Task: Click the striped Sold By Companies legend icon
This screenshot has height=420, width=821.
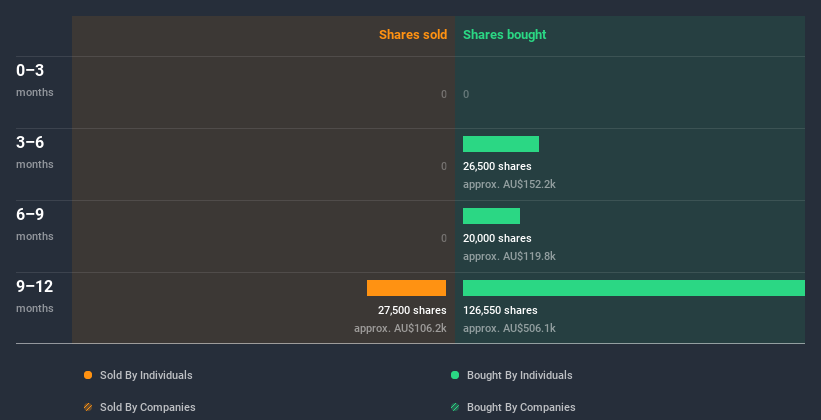Action: click(x=88, y=407)
